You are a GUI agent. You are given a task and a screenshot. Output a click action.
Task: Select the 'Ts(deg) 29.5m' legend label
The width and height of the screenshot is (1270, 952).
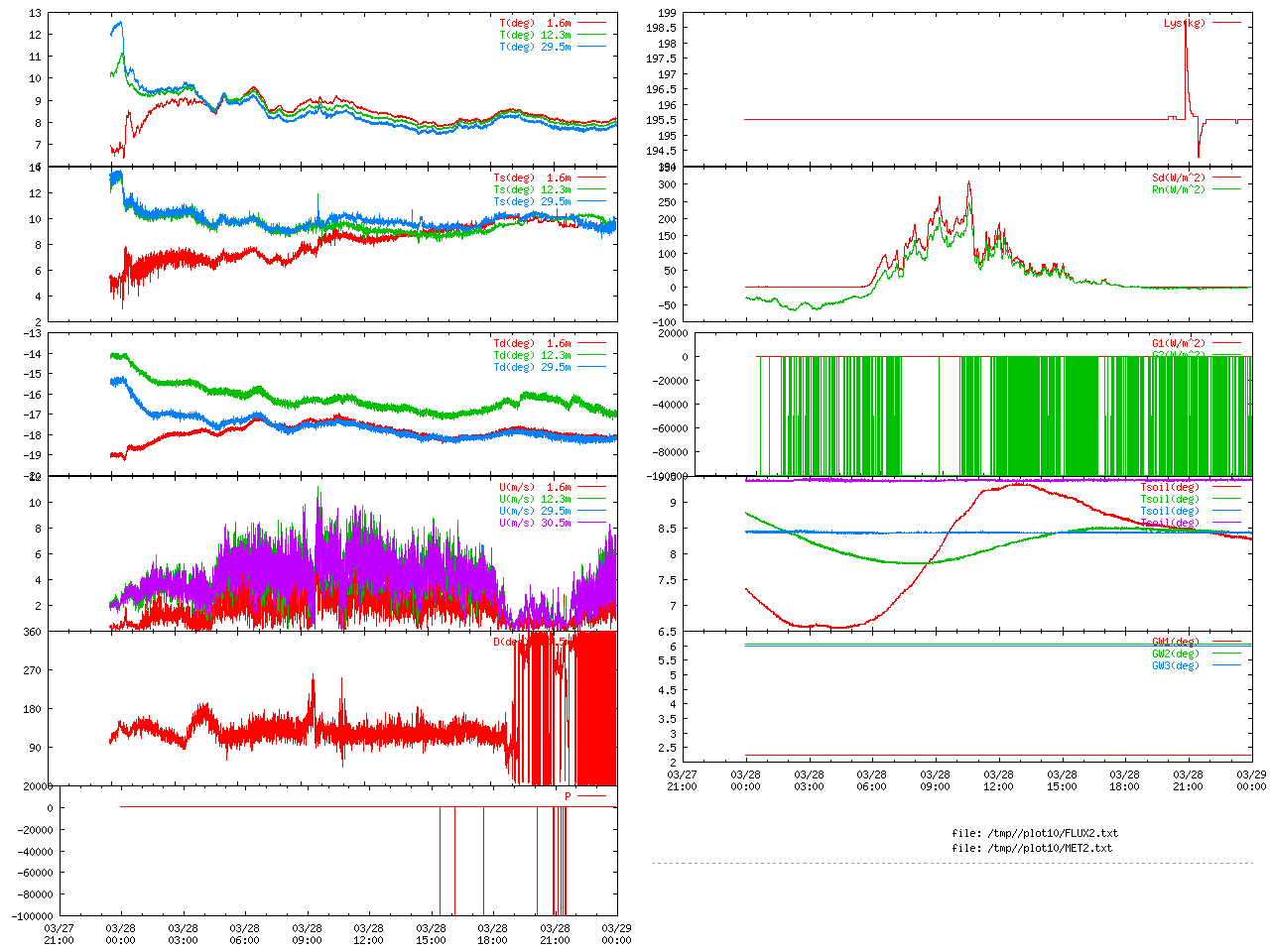click(532, 201)
